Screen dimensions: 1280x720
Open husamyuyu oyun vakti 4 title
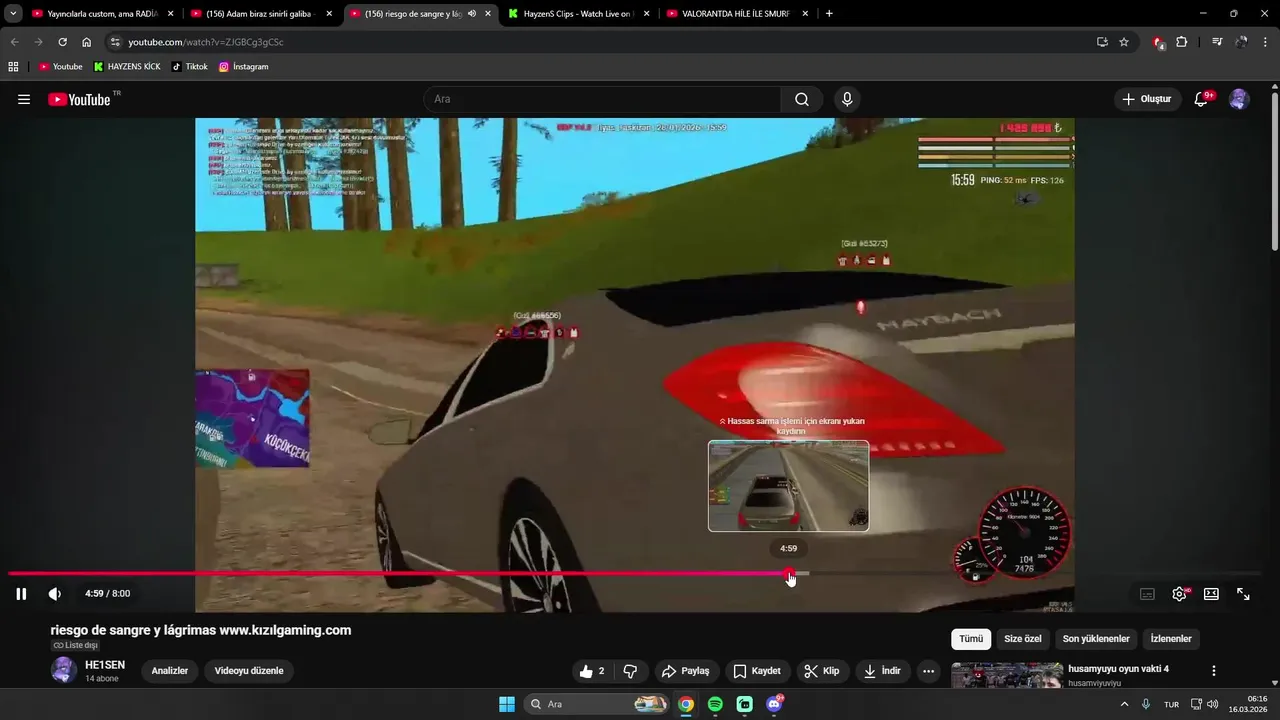click(x=1118, y=669)
